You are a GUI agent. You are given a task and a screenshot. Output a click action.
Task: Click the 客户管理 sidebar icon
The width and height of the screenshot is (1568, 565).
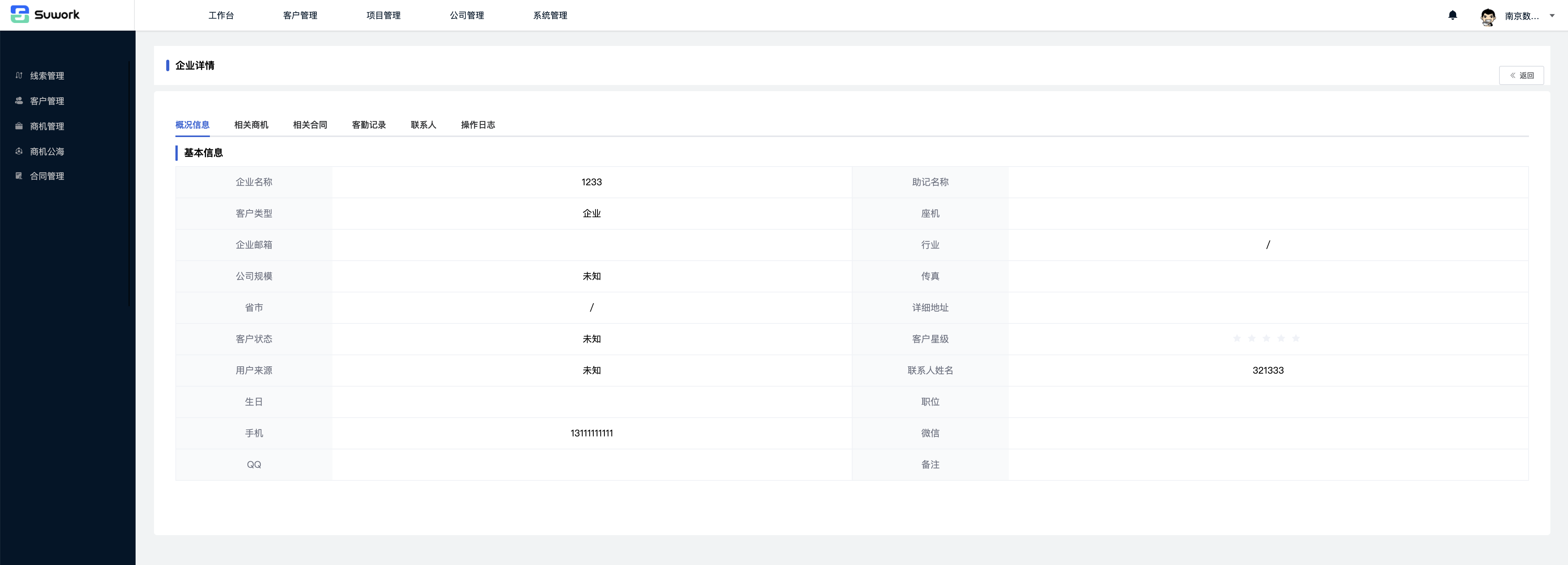point(19,101)
